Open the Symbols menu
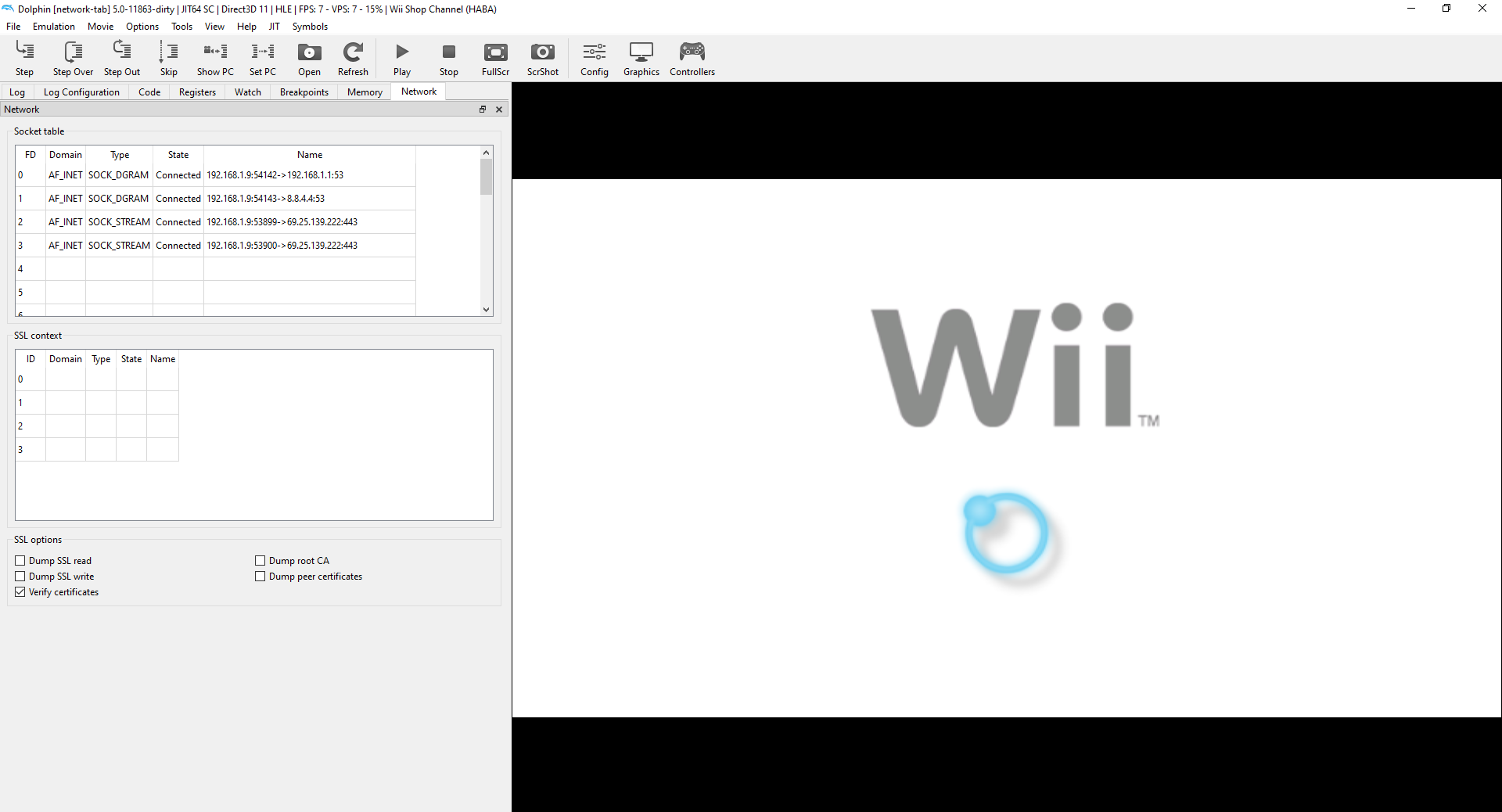 pyautogui.click(x=310, y=27)
